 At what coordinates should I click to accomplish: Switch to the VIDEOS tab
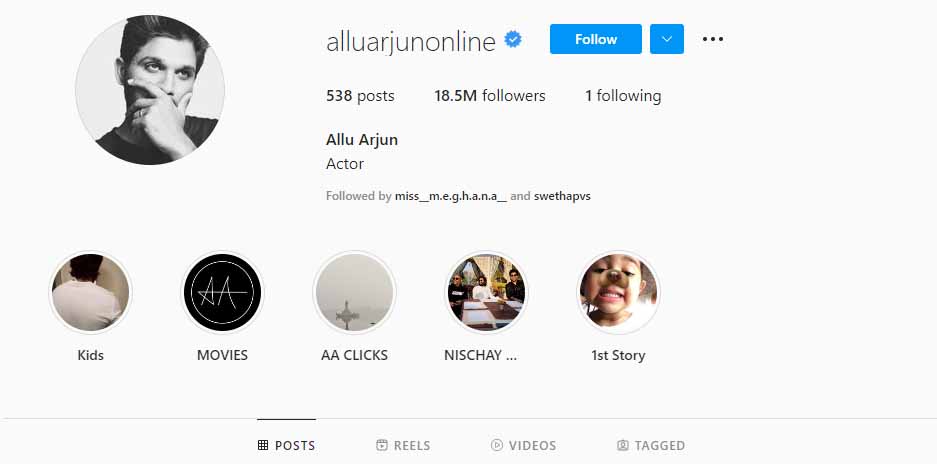[523, 445]
